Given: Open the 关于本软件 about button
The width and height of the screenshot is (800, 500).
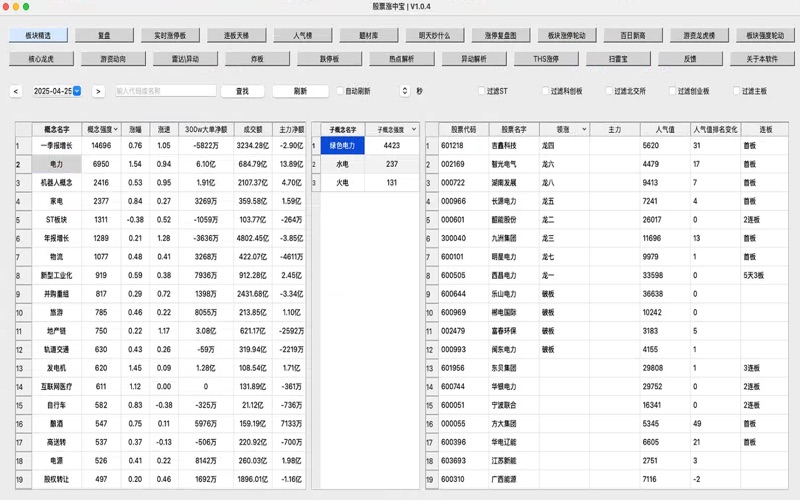Looking at the screenshot, I should 762,59.
